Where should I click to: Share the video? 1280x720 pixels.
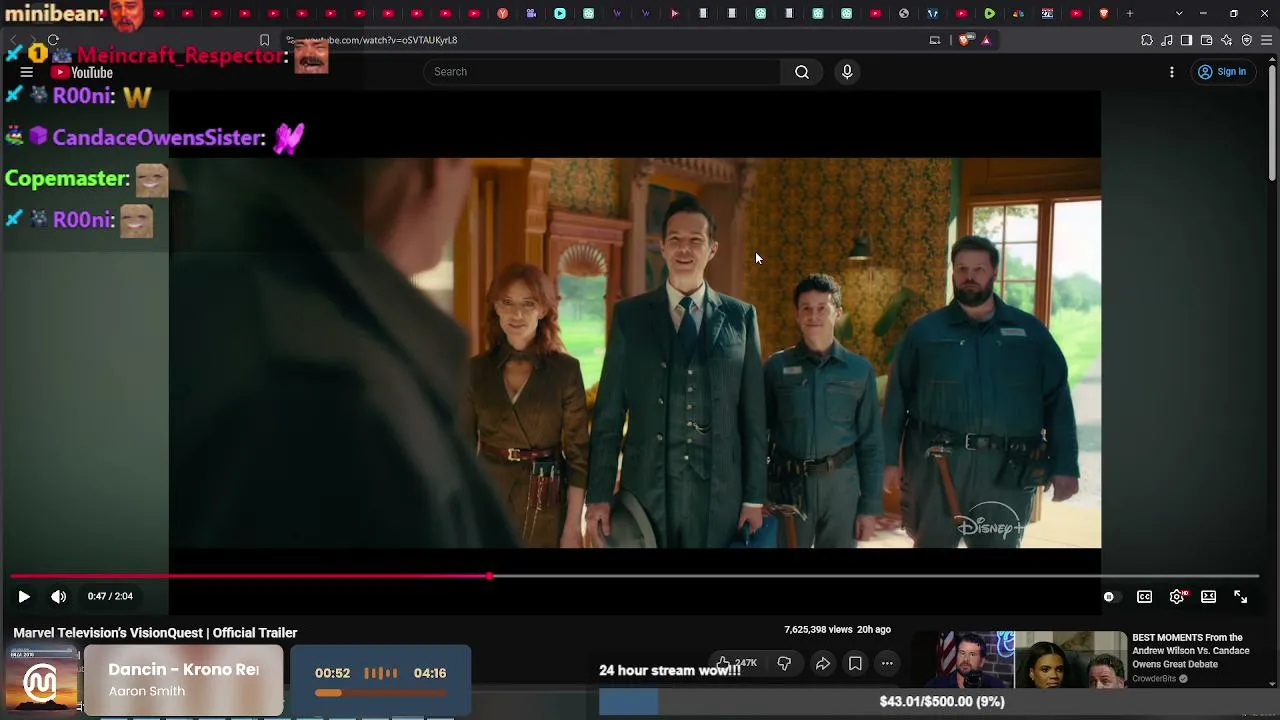(823, 663)
